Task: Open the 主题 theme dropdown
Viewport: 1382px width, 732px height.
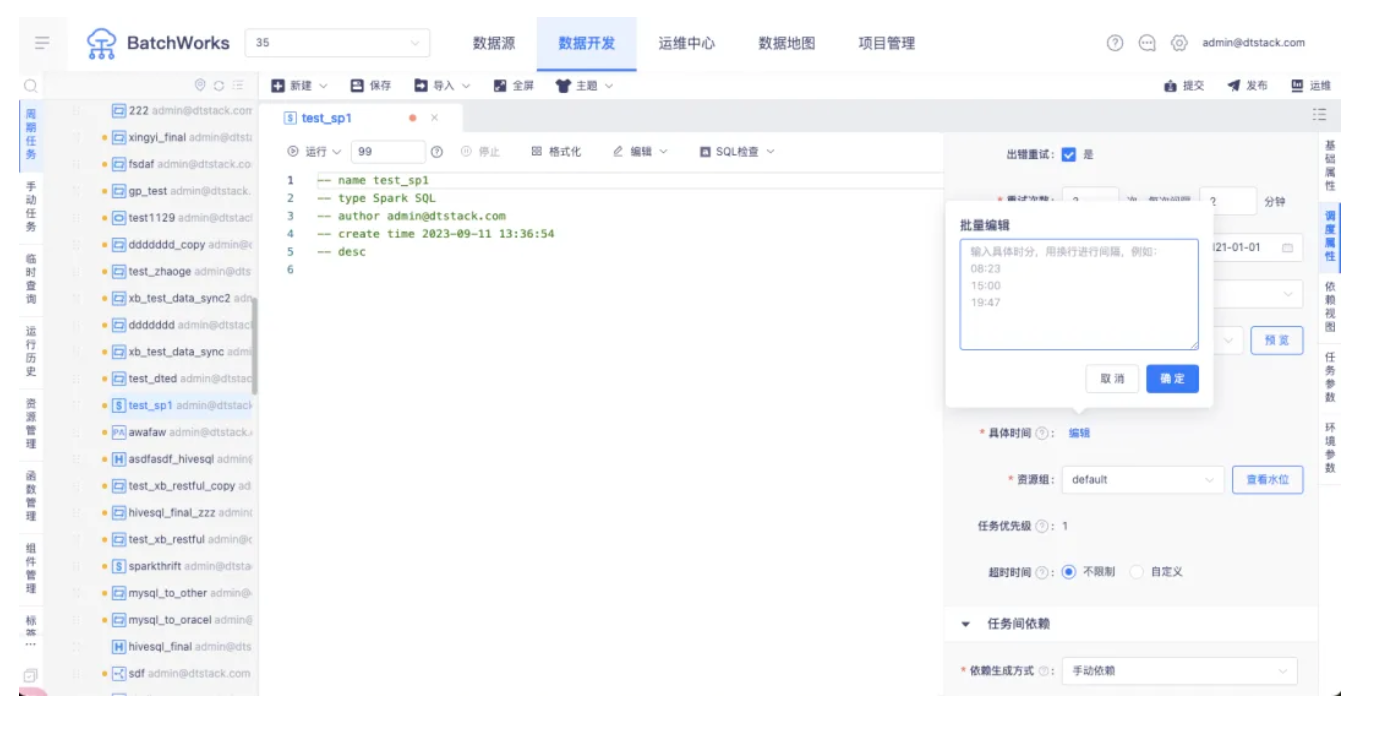Action: [585, 86]
